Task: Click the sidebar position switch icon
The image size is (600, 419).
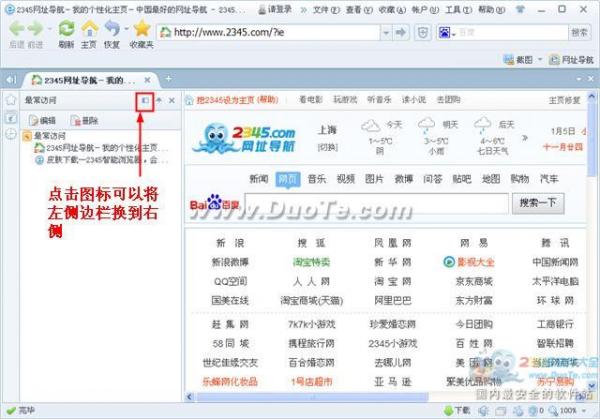Action: tap(144, 101)
